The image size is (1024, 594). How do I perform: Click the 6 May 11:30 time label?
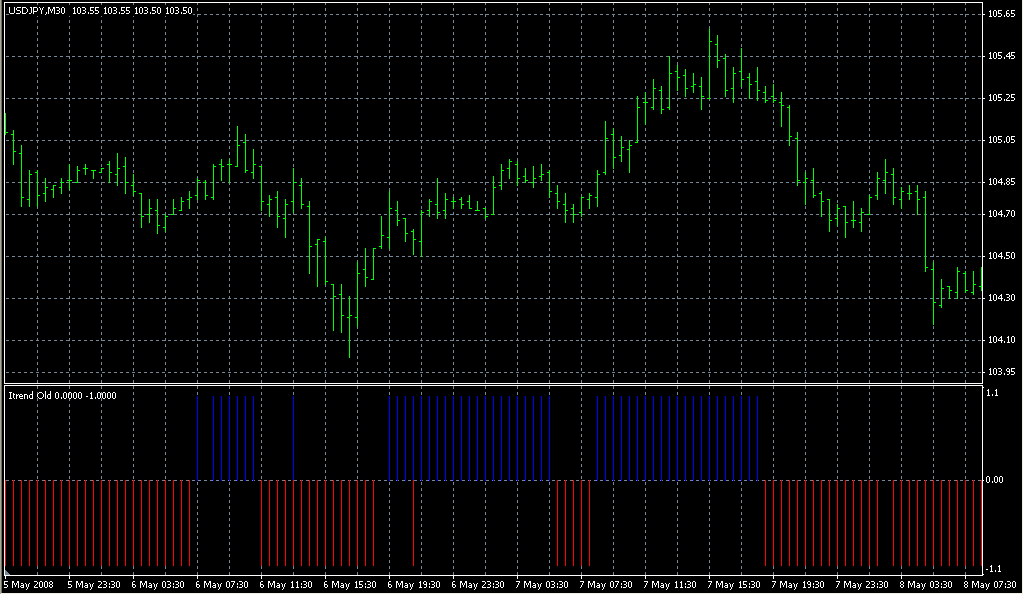[x=286, y=585]
